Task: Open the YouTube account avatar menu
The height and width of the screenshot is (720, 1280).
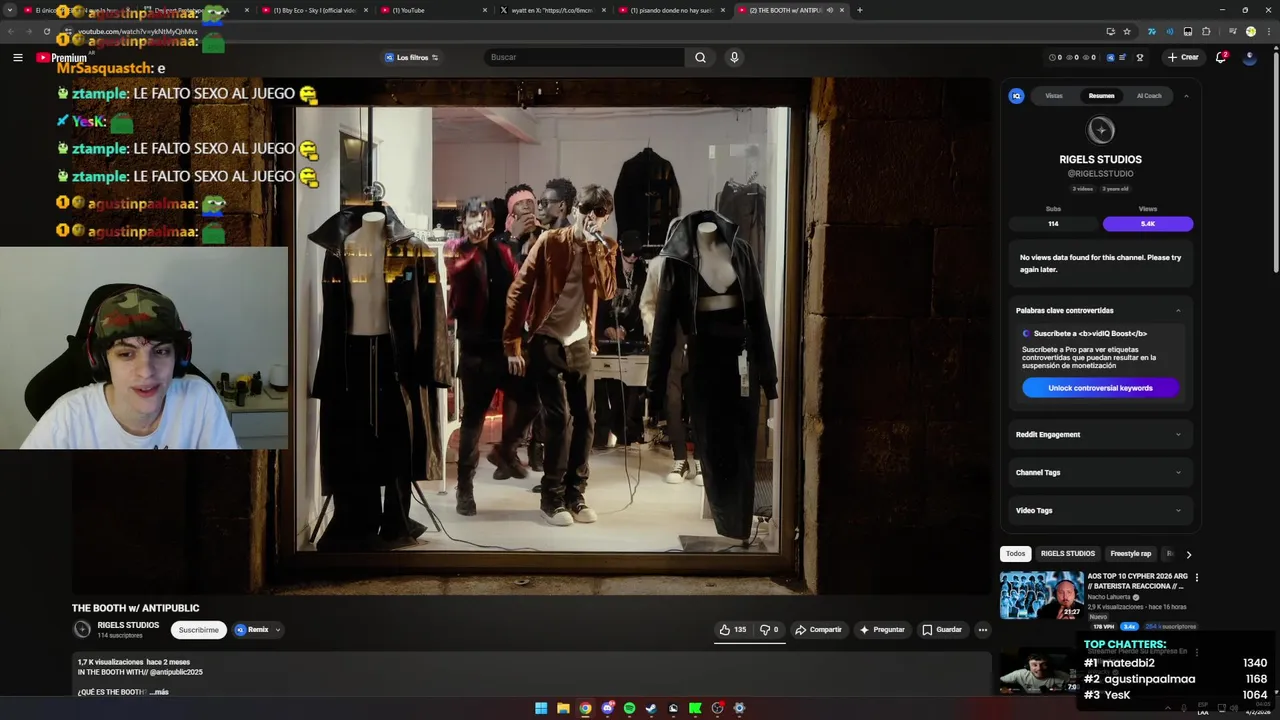Action: (x=1249, y=57)
